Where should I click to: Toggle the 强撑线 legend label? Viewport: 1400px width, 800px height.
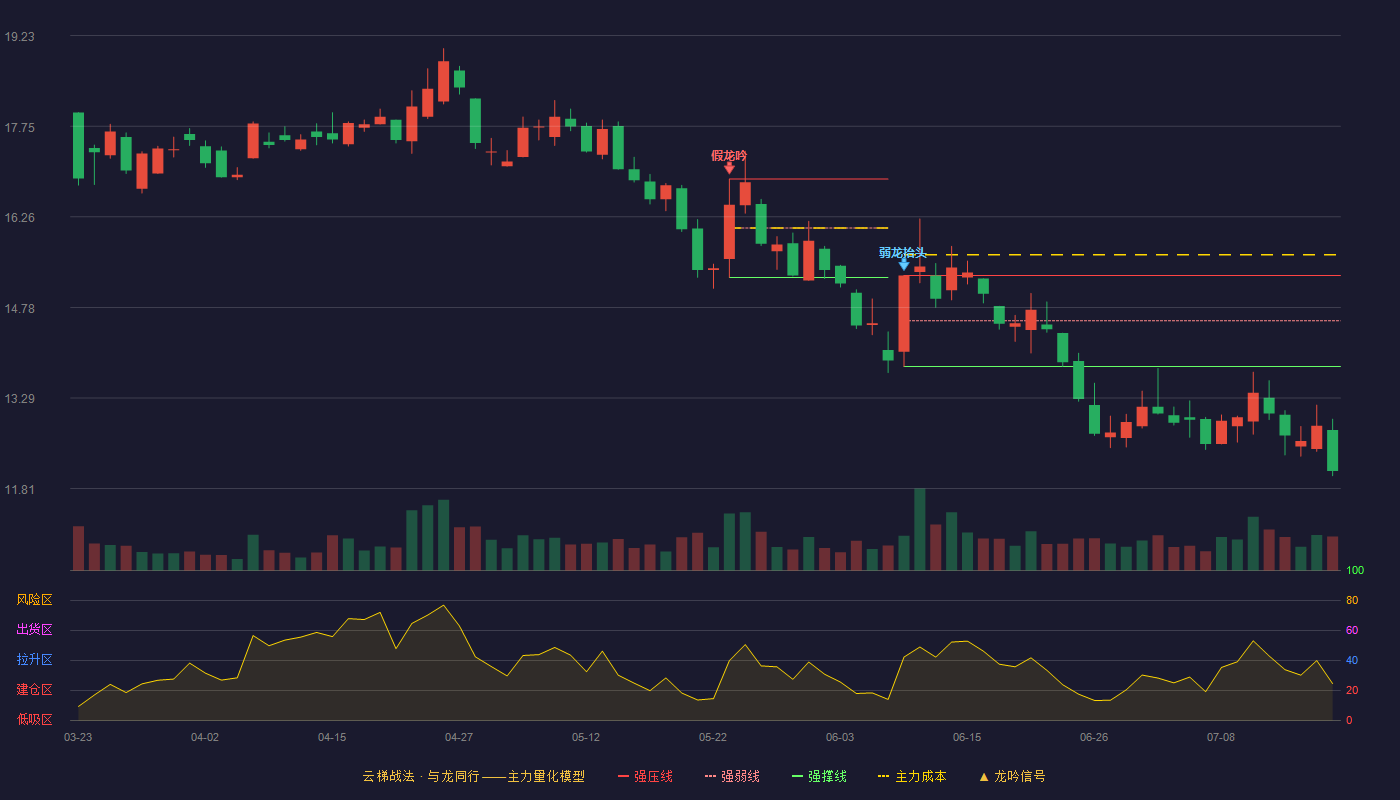point(827,776)
